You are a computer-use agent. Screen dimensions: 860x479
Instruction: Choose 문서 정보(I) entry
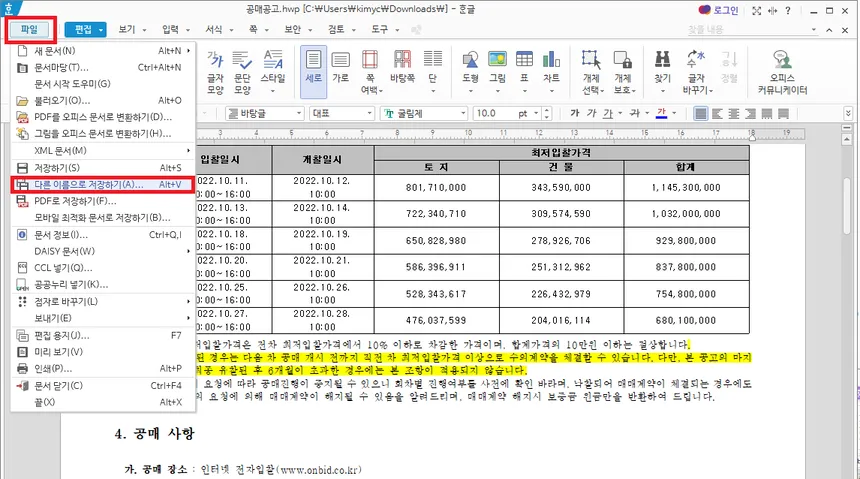click(x=103, y=235)
